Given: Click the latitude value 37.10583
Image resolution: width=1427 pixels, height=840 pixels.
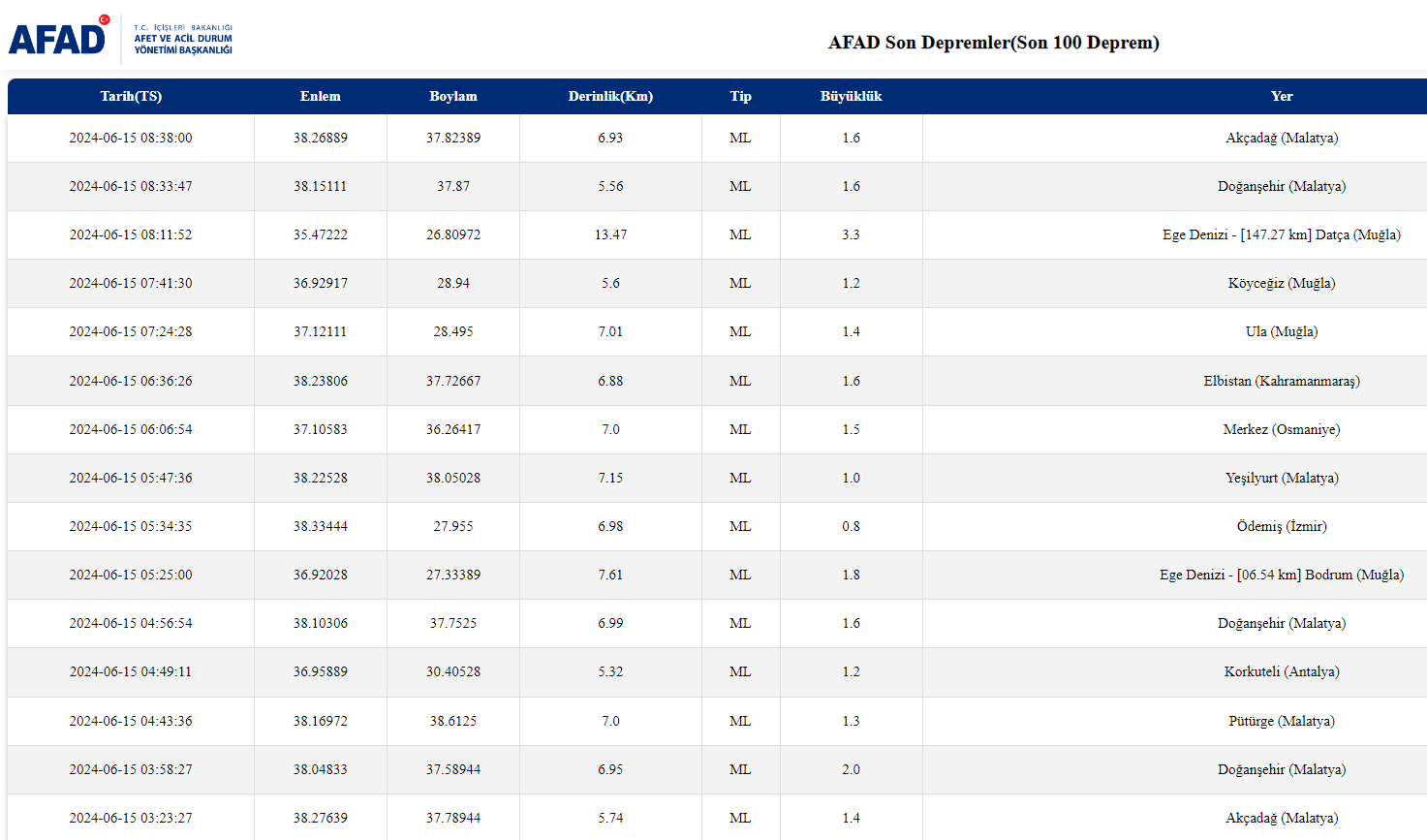Looking at the screenshot, I should [x=321, y=429].
